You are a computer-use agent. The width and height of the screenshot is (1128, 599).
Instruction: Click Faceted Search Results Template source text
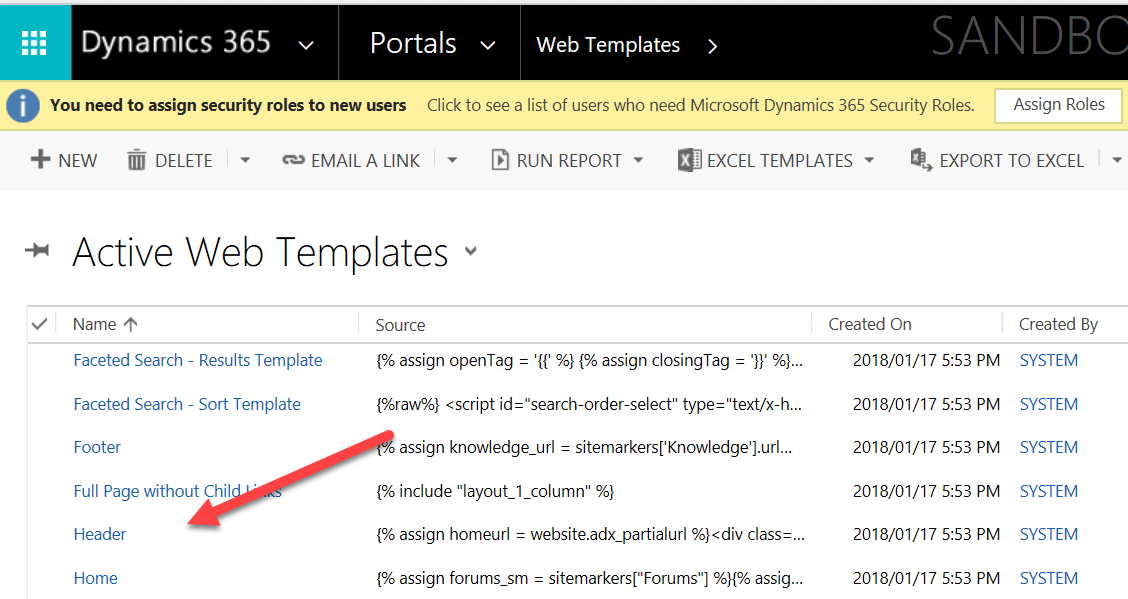589,360
